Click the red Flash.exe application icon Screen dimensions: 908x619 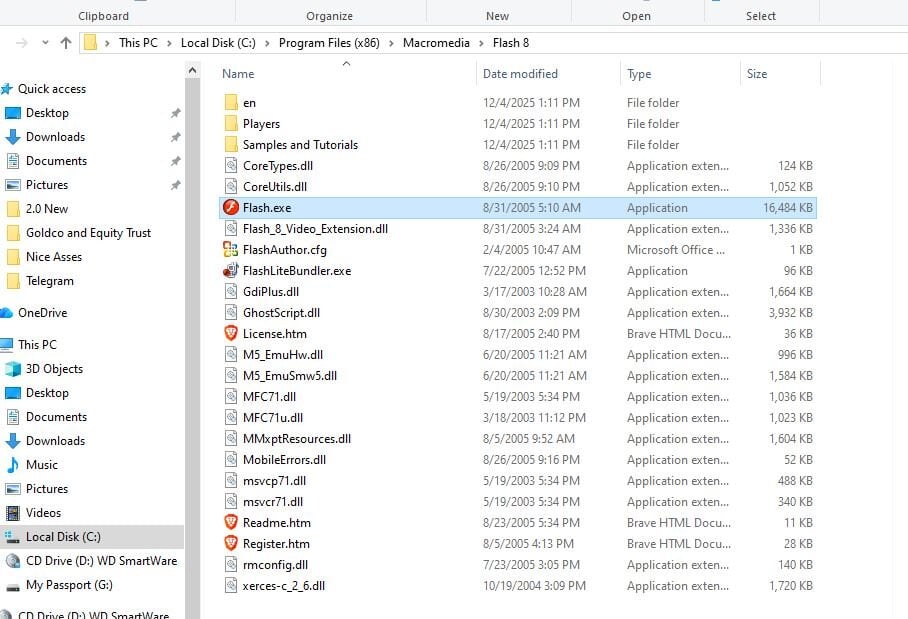coord(231,208)
